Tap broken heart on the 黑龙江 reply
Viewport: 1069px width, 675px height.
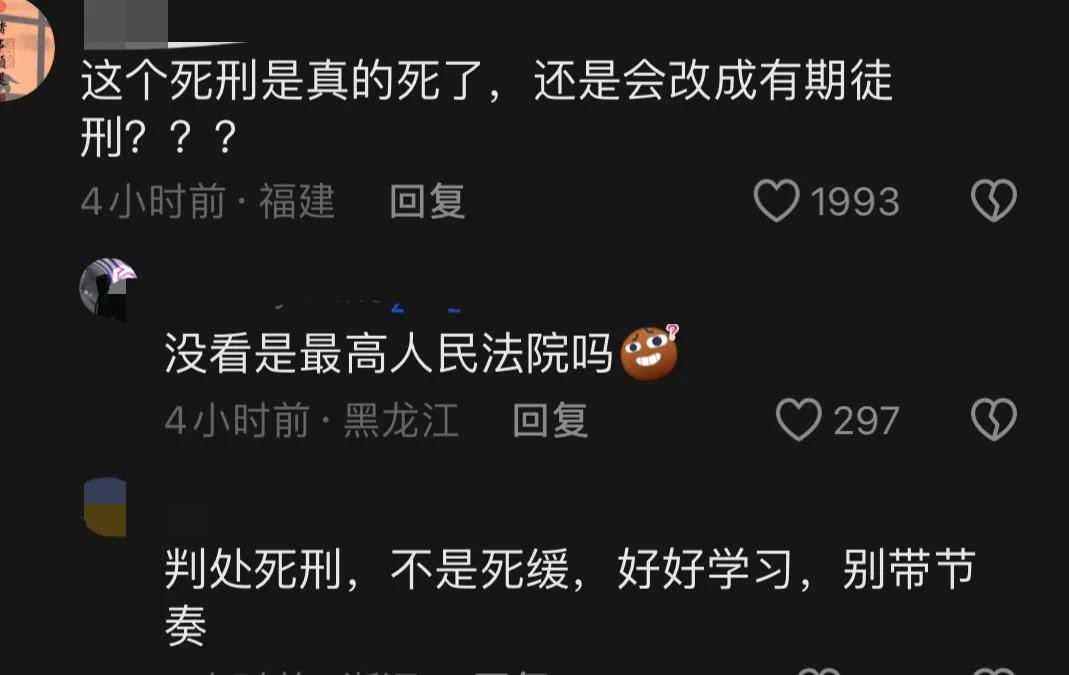994,419
